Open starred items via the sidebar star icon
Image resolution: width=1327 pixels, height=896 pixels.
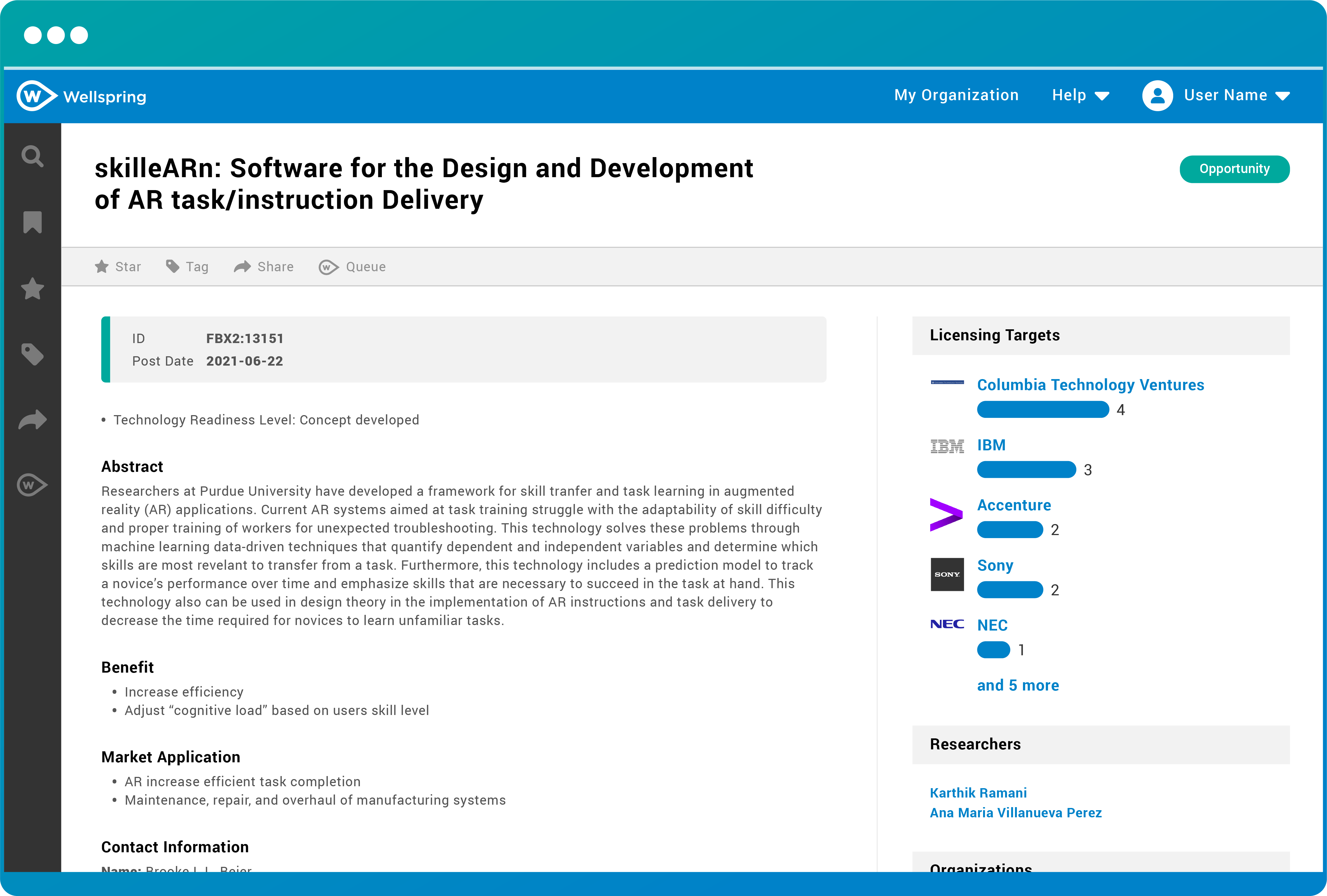tap(32, 288)
